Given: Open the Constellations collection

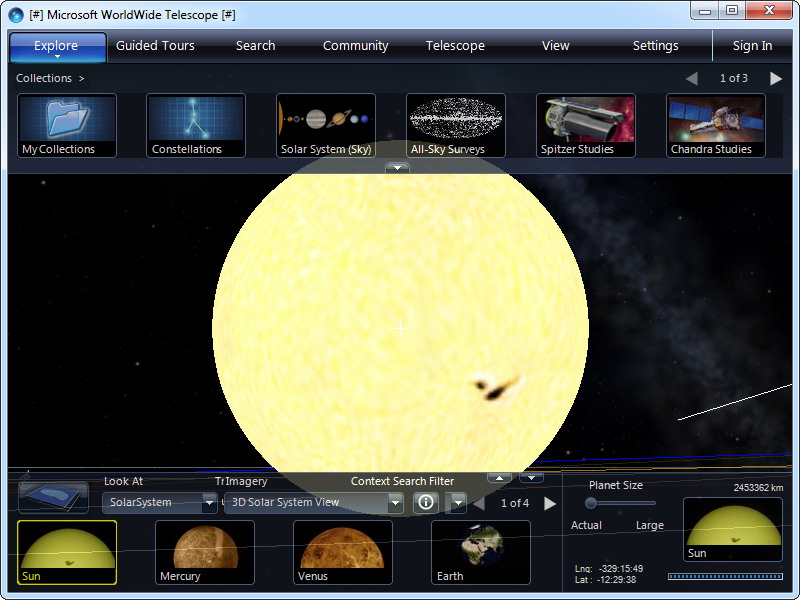Looking at the screenshot, I should tap(196, 126).
